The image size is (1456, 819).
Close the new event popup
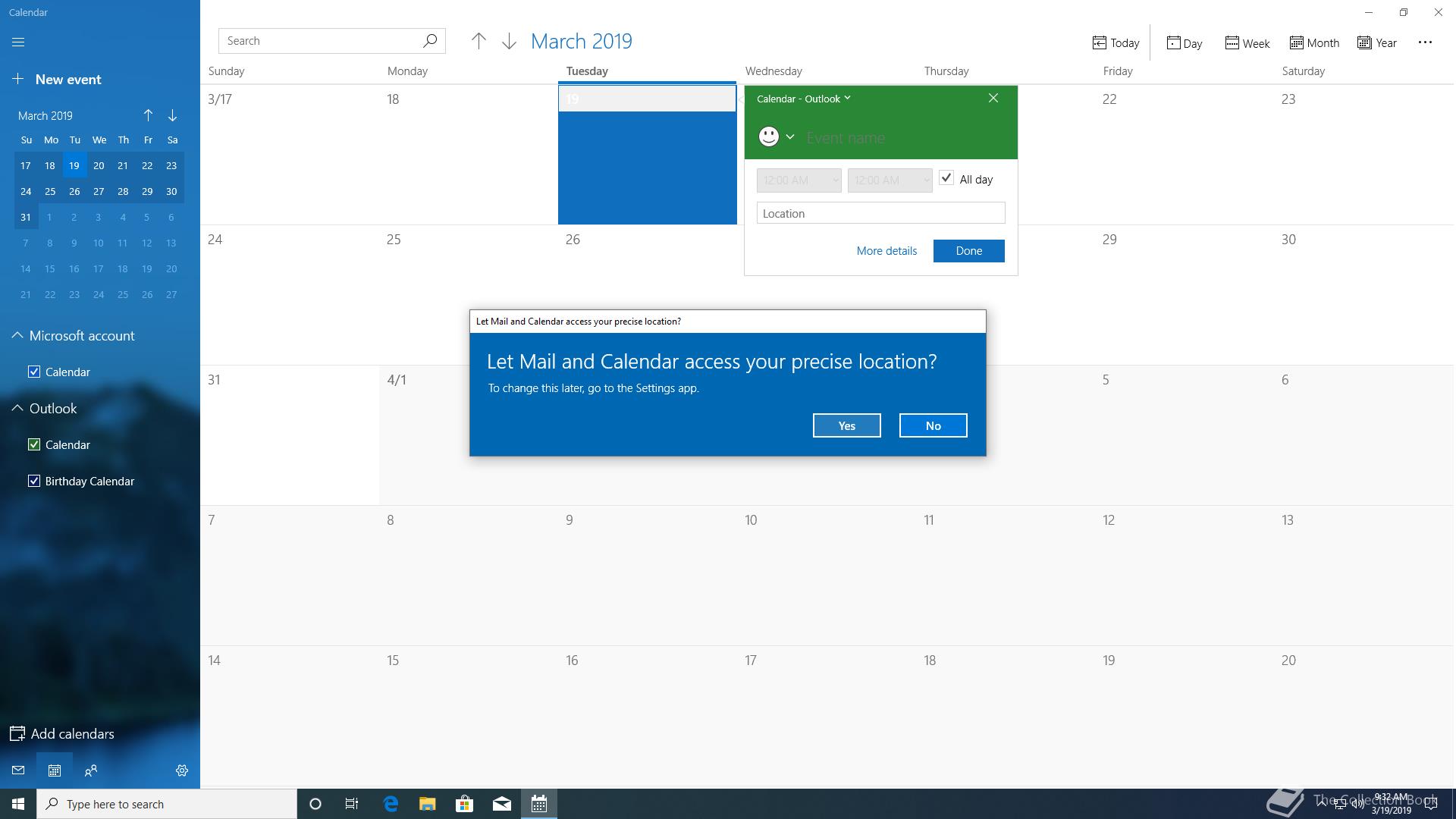(x=993, y=98)
